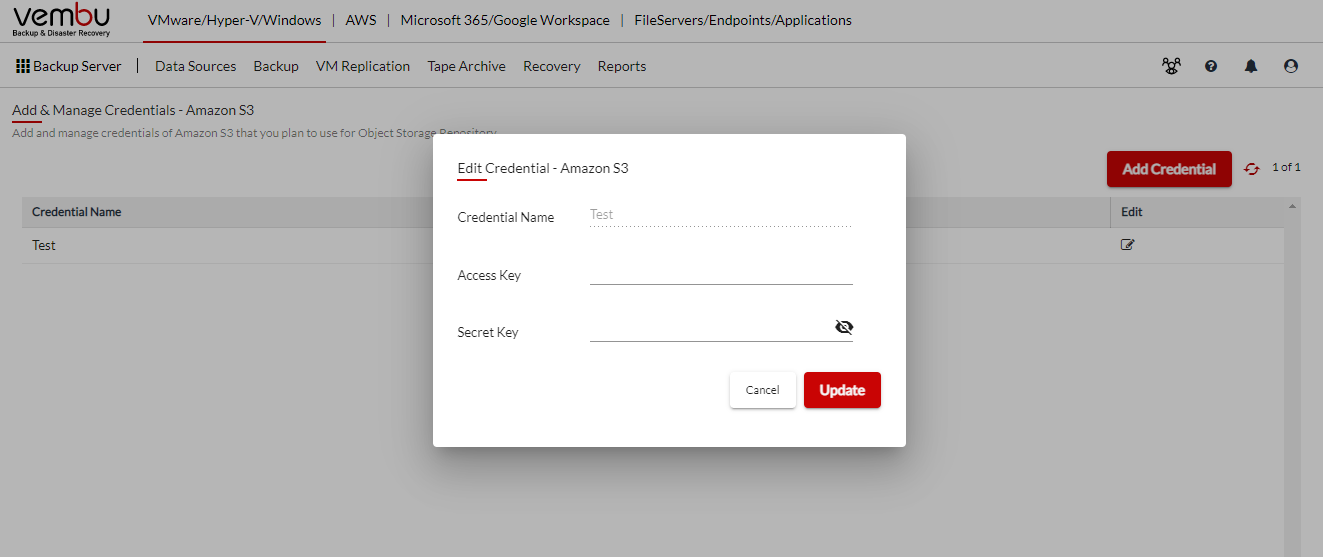Open FileServers/Endpoints/Applications tab

click(743, 20)
